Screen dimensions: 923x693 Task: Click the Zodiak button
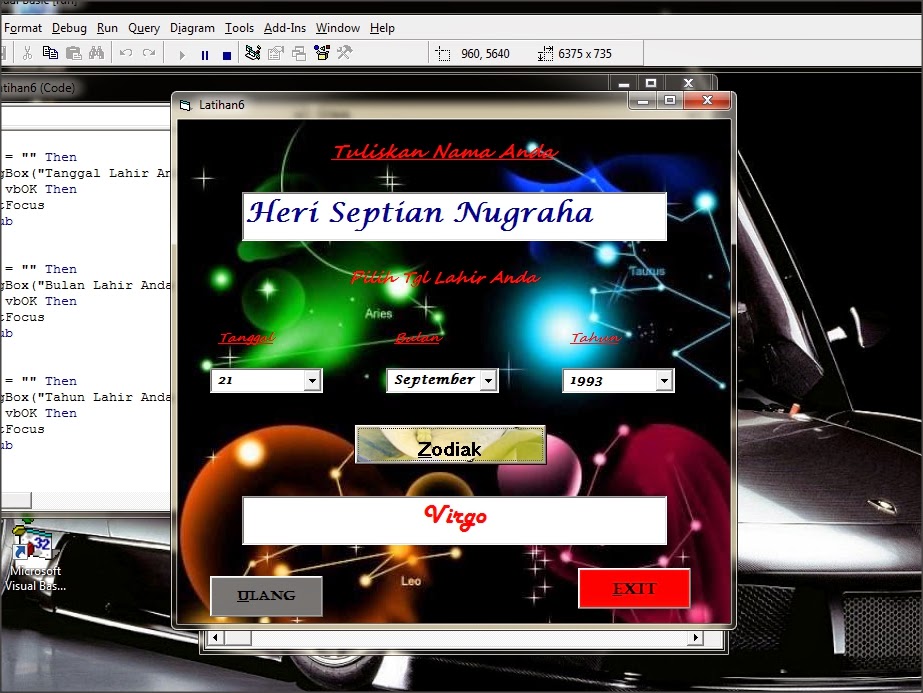[450, 446]
